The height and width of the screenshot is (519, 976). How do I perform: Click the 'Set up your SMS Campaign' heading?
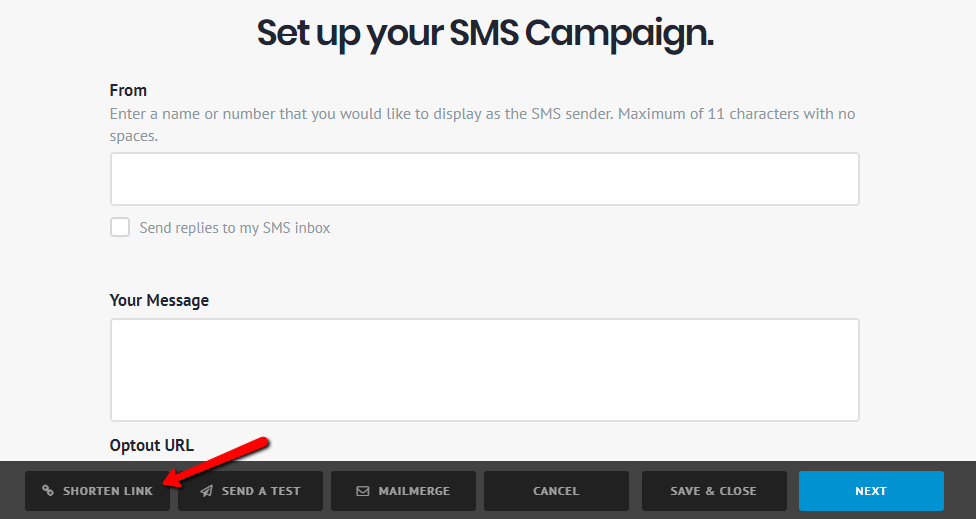(x=485, y=33)
